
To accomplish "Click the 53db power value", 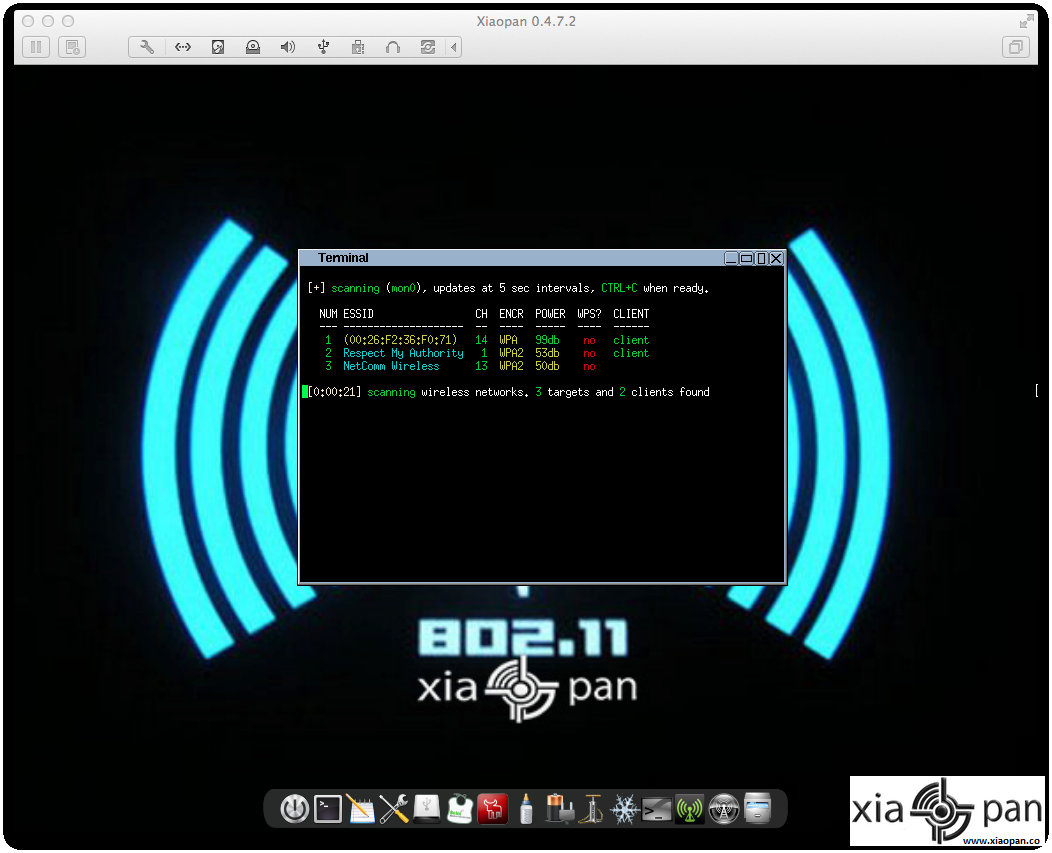I will [x=547, y=353].
